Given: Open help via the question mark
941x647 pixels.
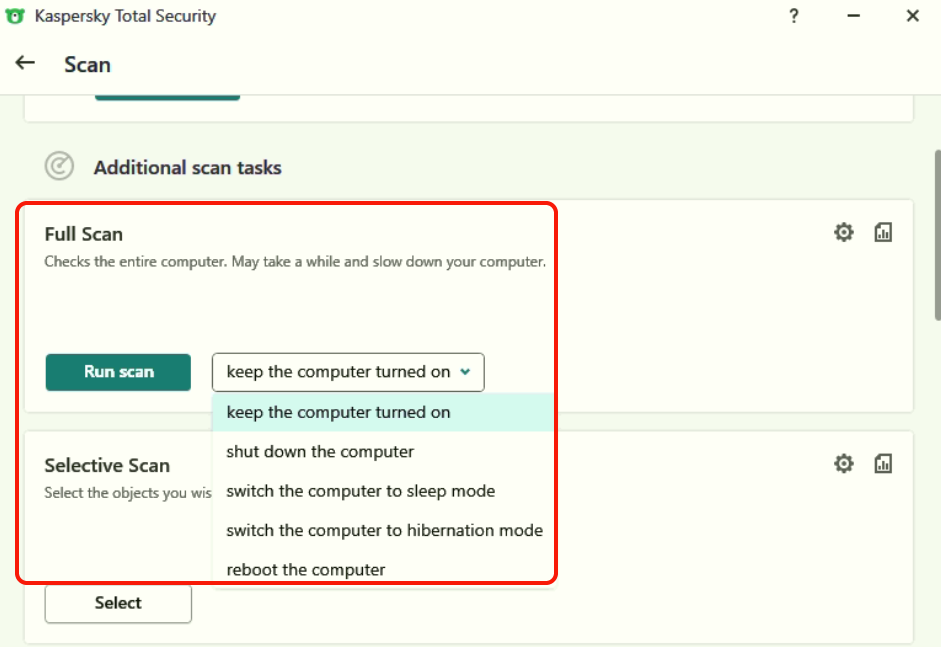Looking at the screenshot, I should point(794,16).
